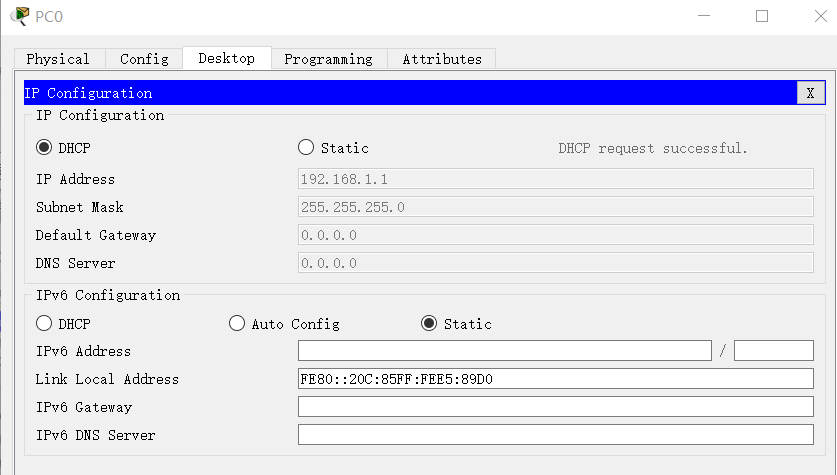
Task: Click the Link Local Address field
Action: 555,379
